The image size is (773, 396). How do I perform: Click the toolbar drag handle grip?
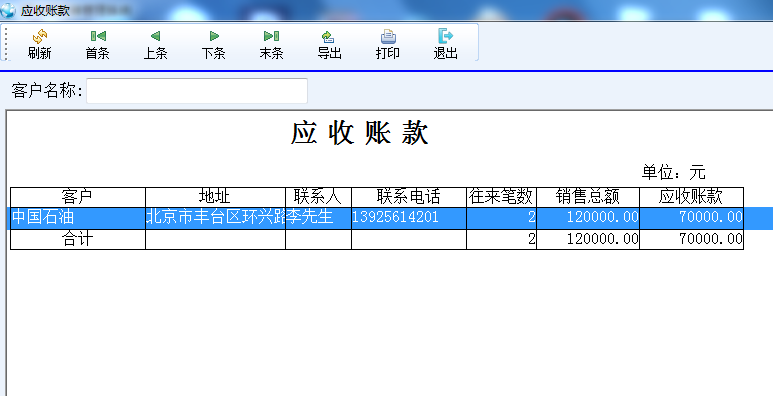point(5,42)
